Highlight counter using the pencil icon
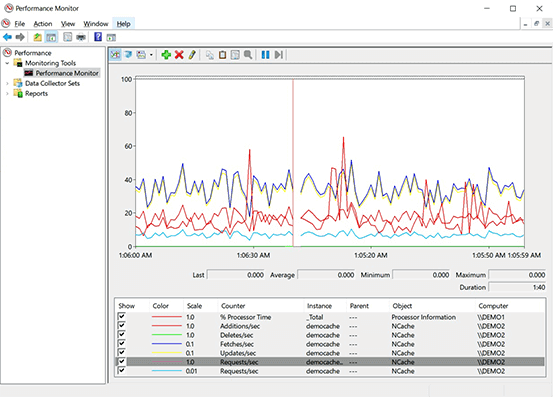This screenshot has height=397, width=553. (192, 55)
